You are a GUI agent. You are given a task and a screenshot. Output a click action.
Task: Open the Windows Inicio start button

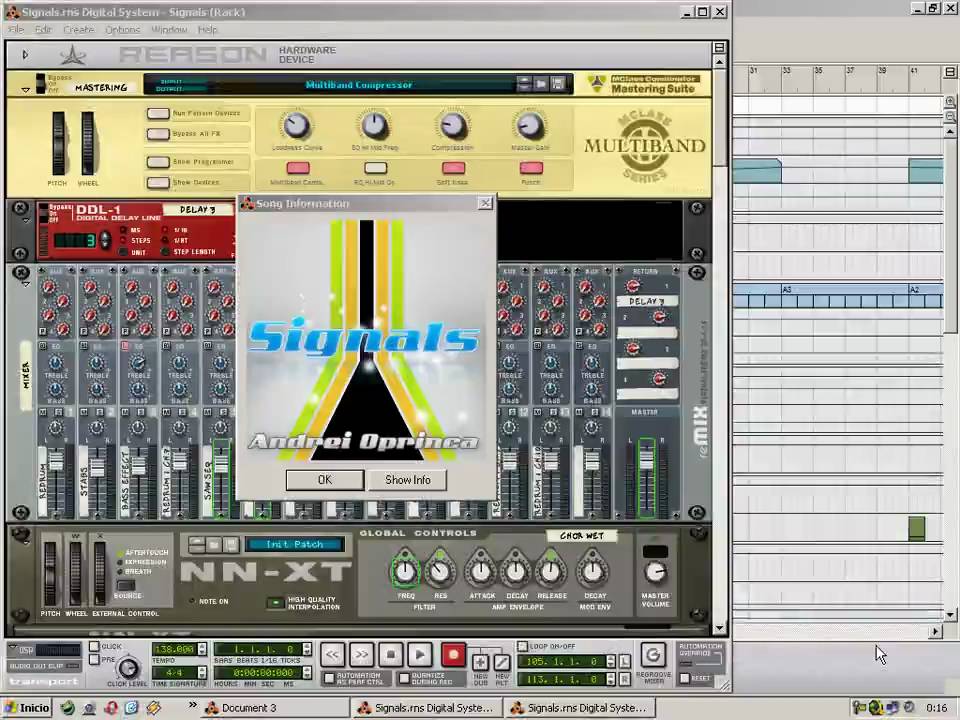pyautogui.click(x=27, y=708)
